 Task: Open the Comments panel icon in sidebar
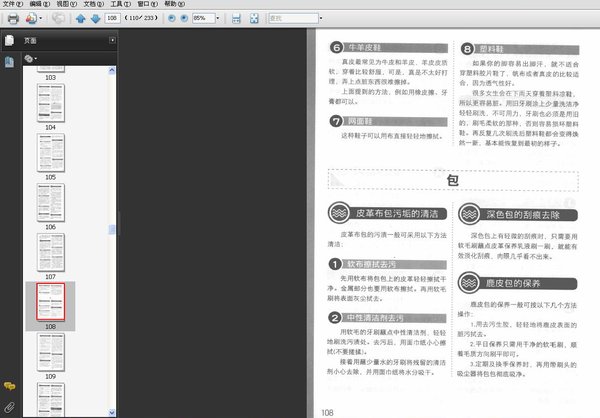(10, 385)
